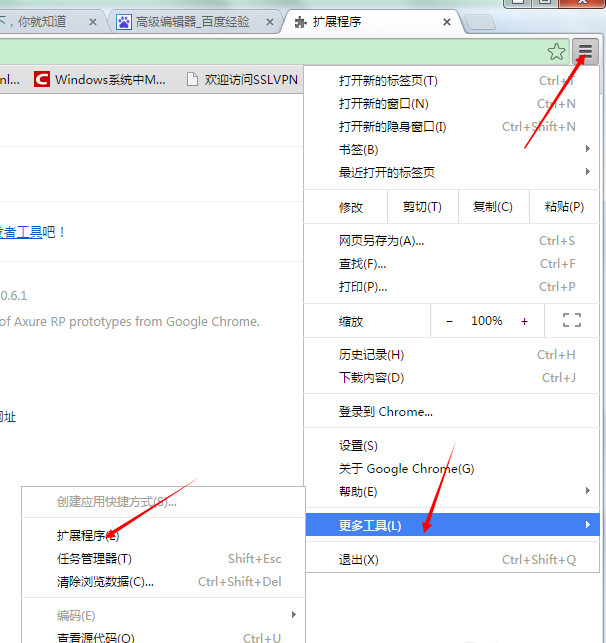Image resolution: width=606 pixels, height=643 pixels.
Task: Expand the 书签(B) submenu
Action: pyautogui.click(x=451, y=150)
